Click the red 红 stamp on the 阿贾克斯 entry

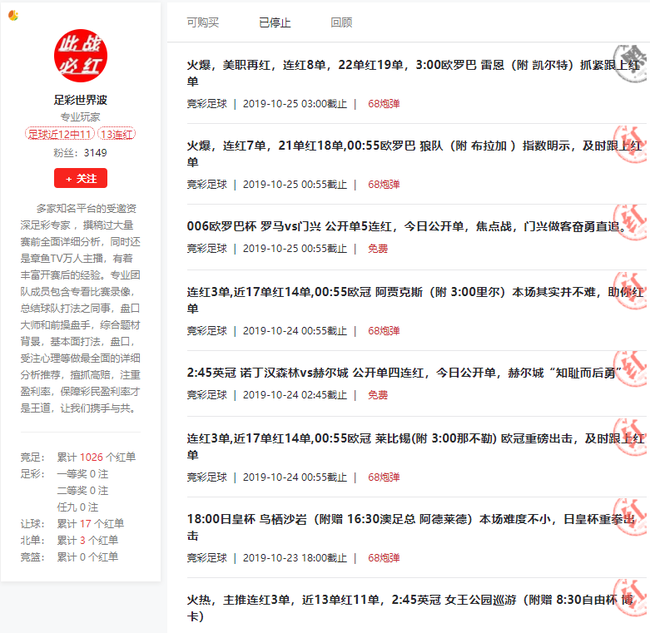[631, 290]
